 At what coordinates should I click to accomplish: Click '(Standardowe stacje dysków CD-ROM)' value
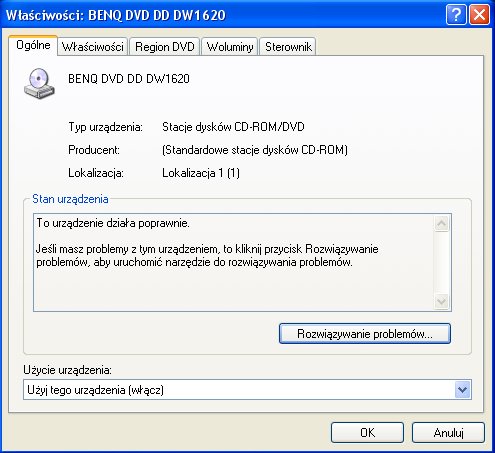click(x=255, y=150)
